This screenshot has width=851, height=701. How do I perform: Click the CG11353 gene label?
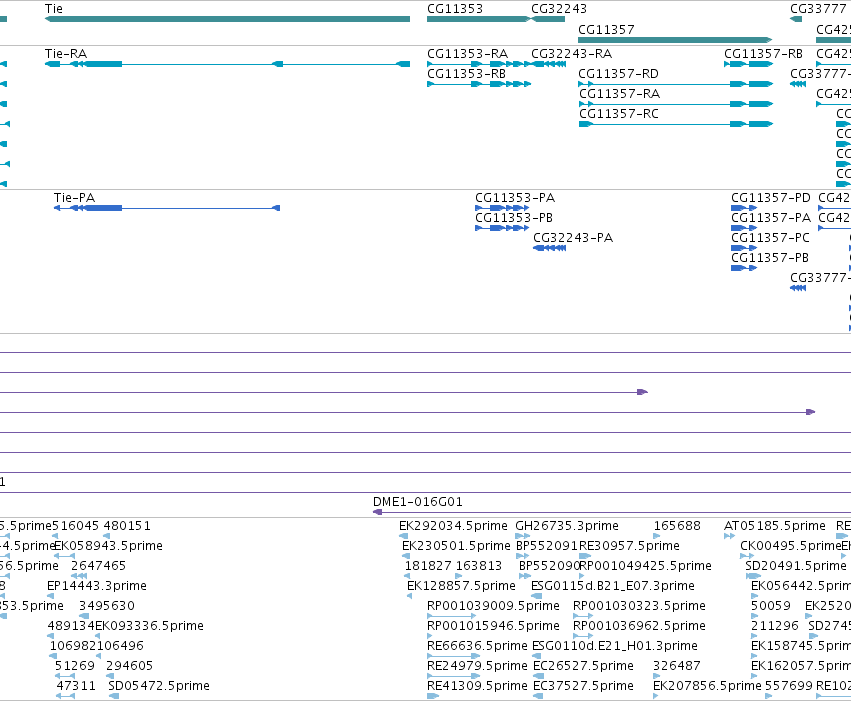(x=455, y=9)
